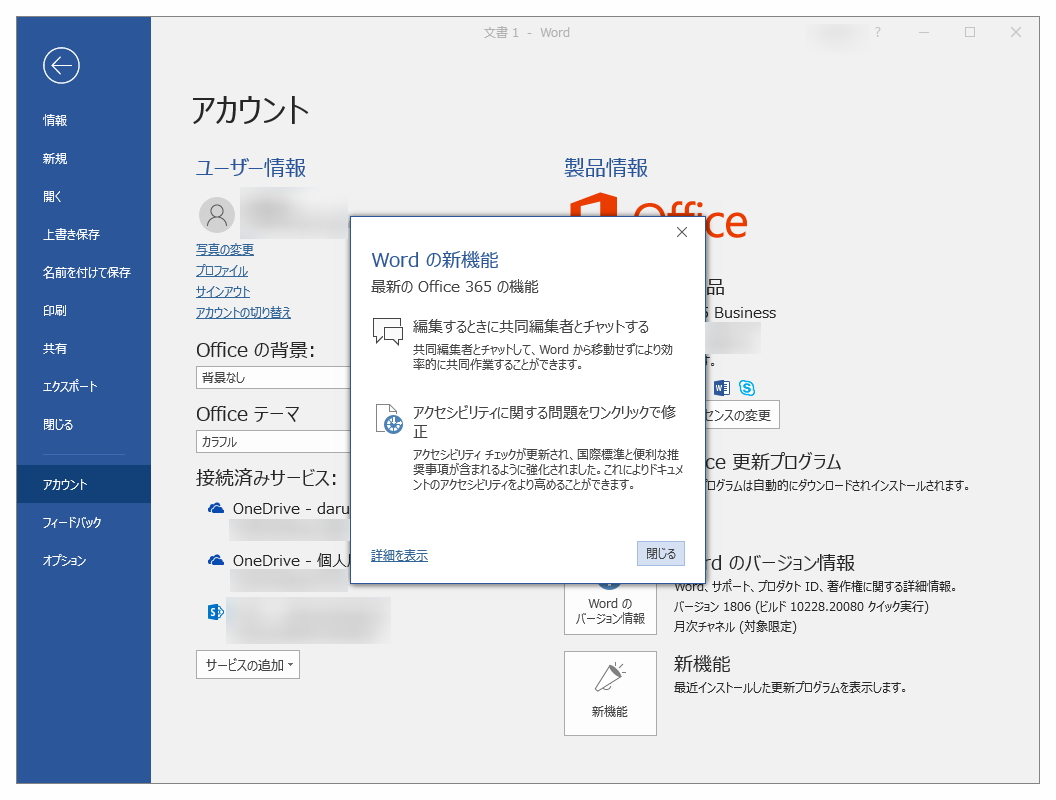Click the OneDrive 個人用 cloud icon

214,559
